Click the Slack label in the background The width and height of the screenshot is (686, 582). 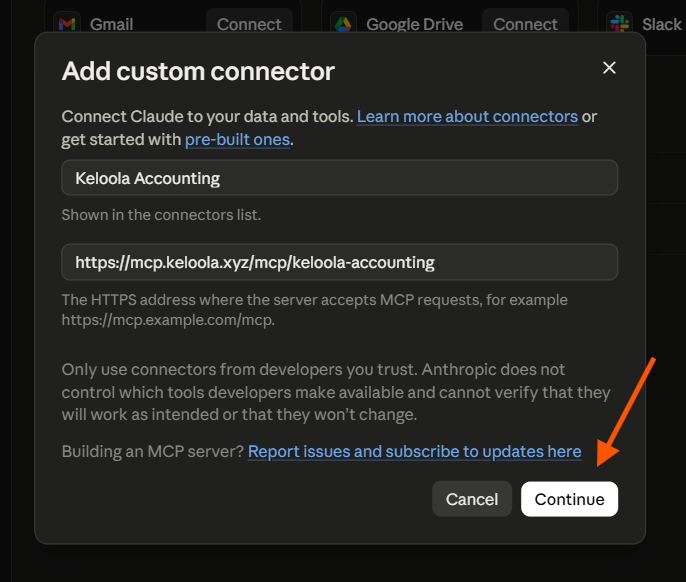[662, 25]
